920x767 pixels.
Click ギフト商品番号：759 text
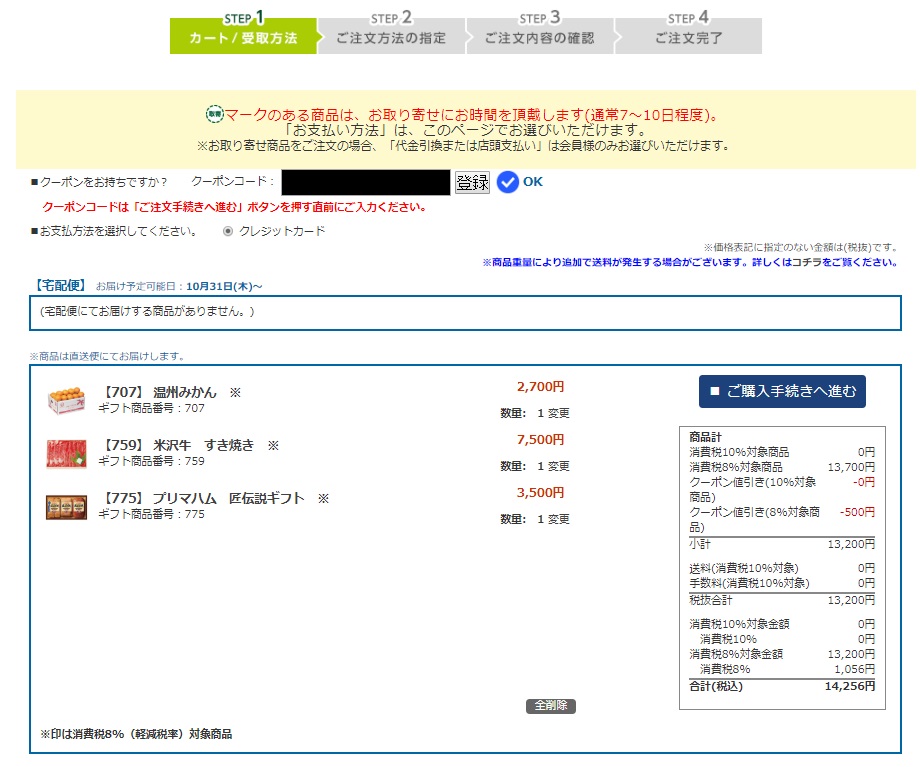pos(151,461)
